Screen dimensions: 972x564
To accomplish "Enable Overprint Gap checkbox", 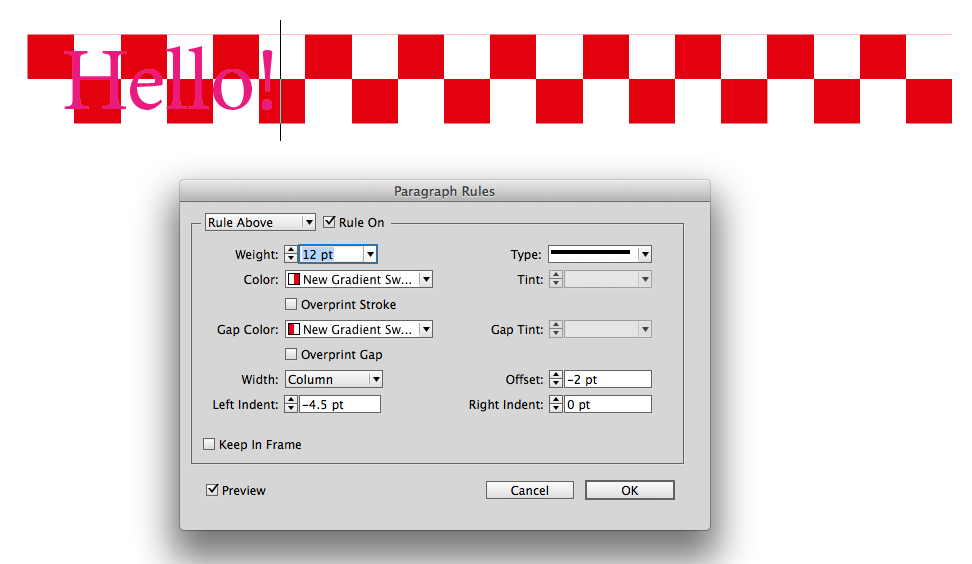I will tap(291, 355).
